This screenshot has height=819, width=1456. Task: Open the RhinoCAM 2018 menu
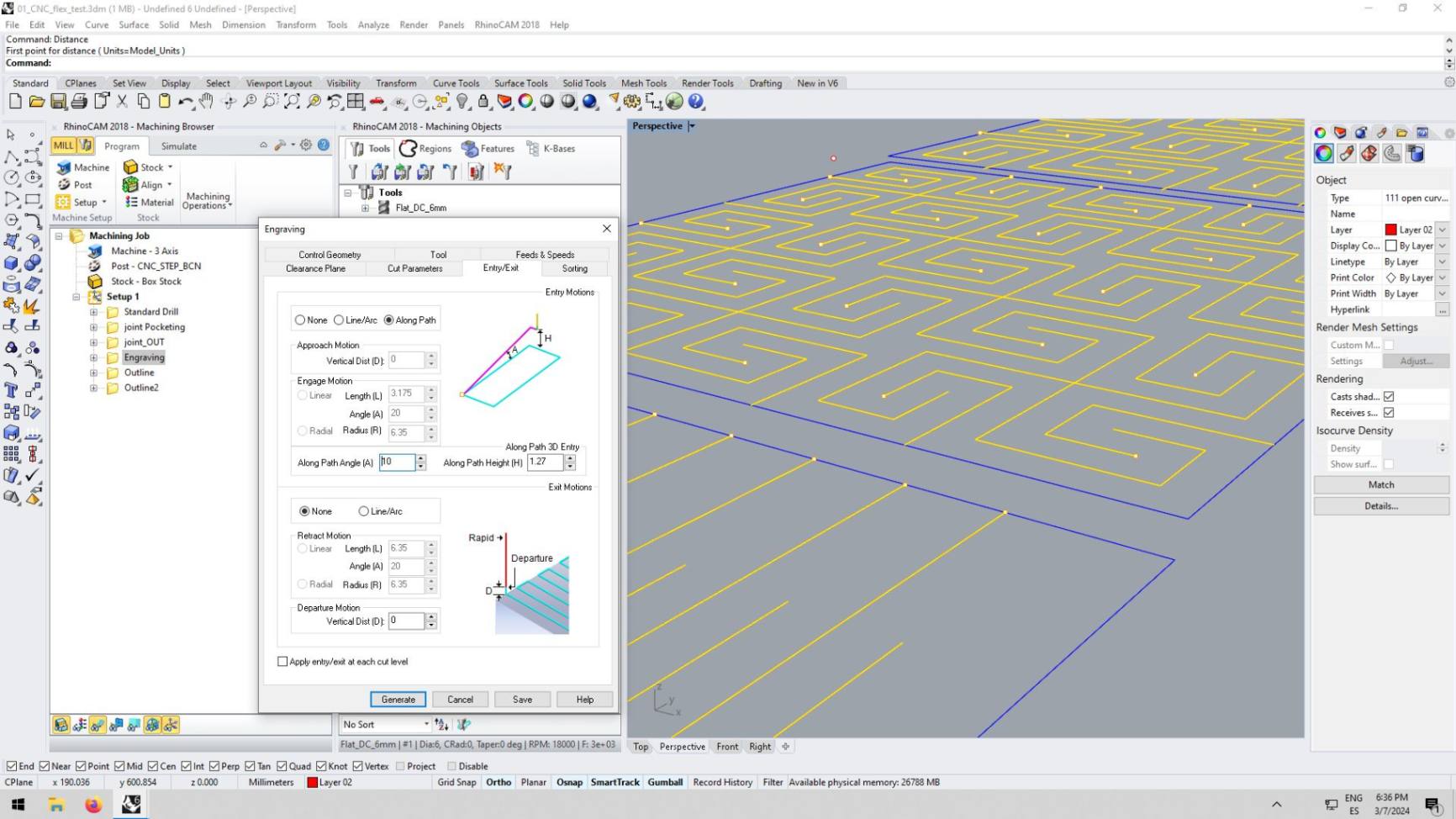[507, 24]
